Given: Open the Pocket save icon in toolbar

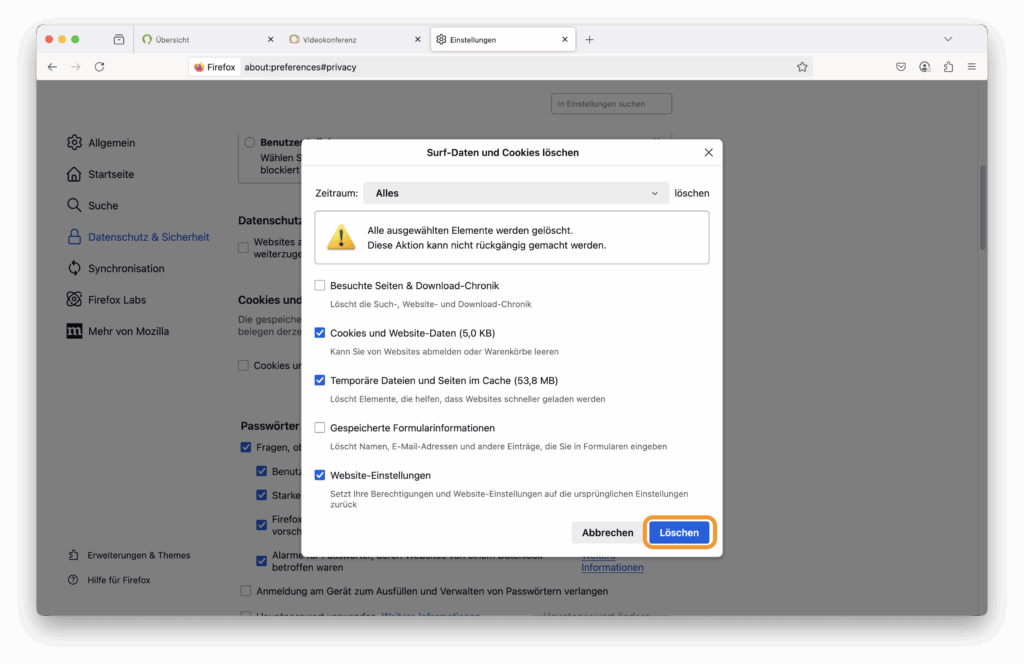Looking at the screenshot, I should [x=901, y=67].
